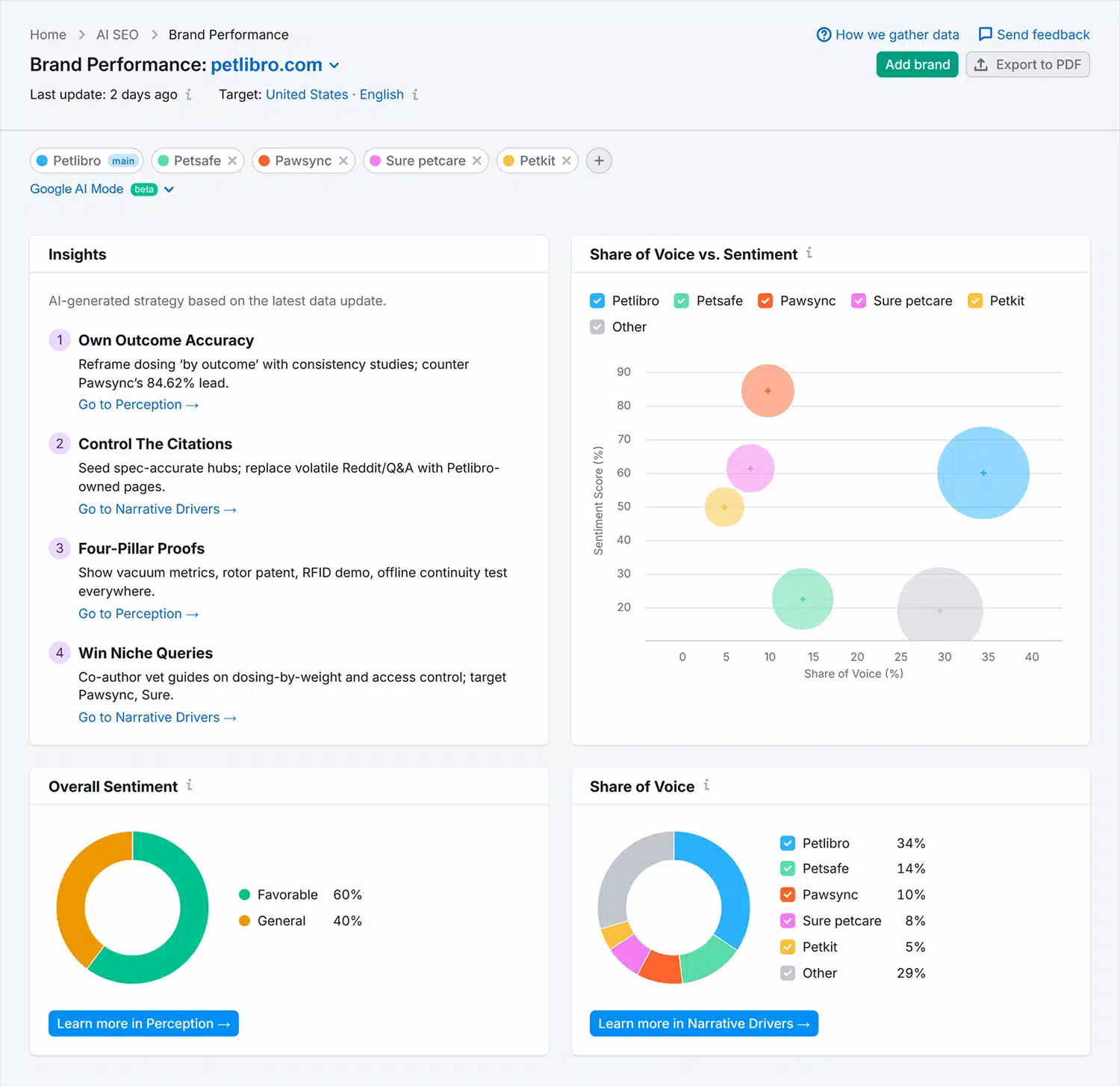Click the Add brand button
This screenshot has width=1120, height=1086.
(x=917, y=64)
